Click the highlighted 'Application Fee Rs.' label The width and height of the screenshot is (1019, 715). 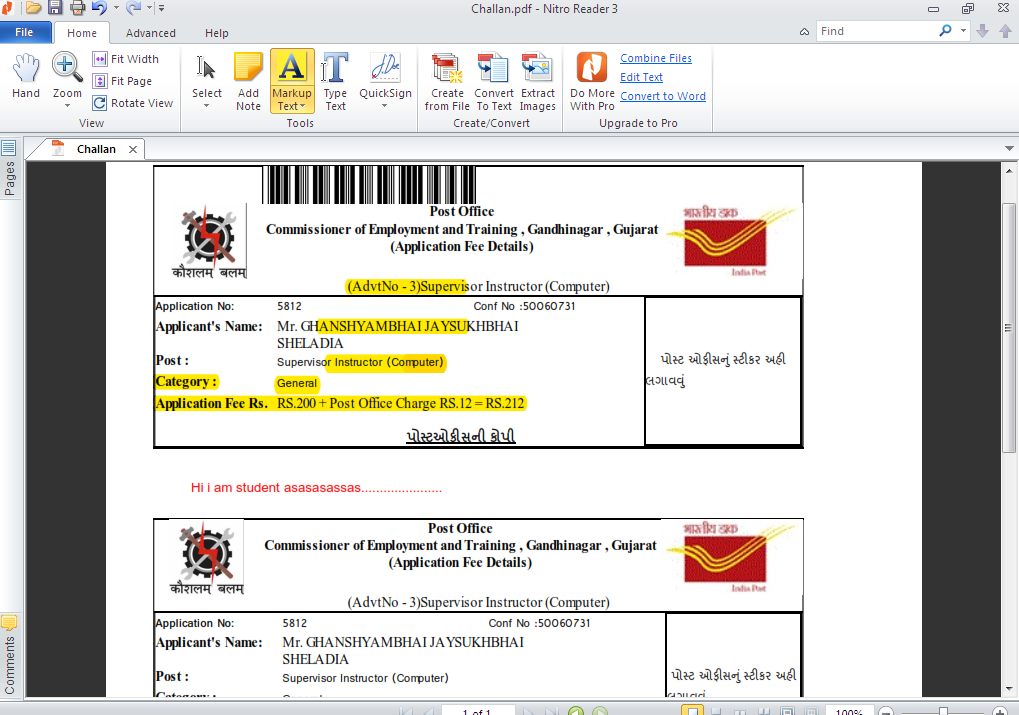click(211, 404)
